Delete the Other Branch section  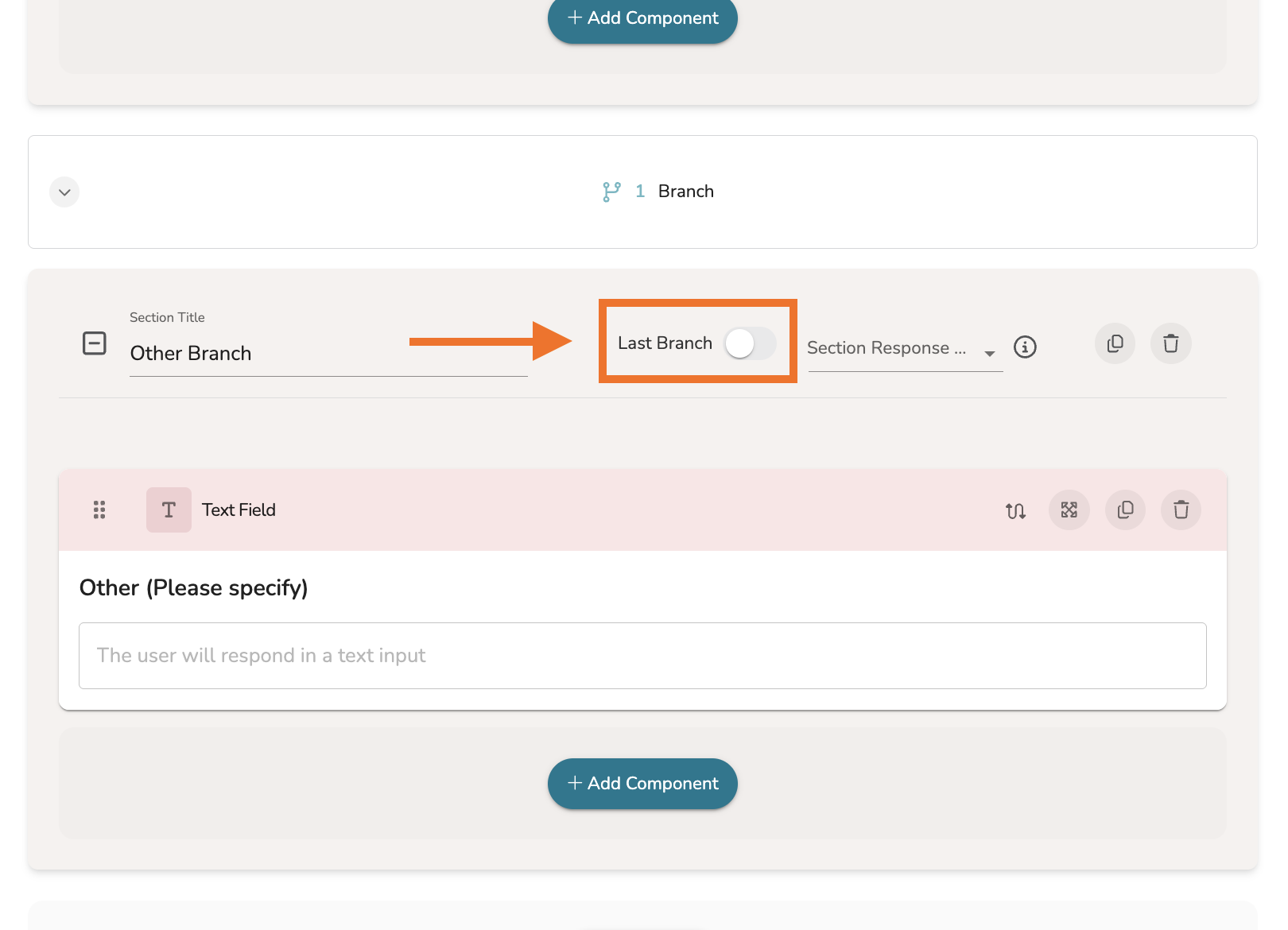[1170, 344]
